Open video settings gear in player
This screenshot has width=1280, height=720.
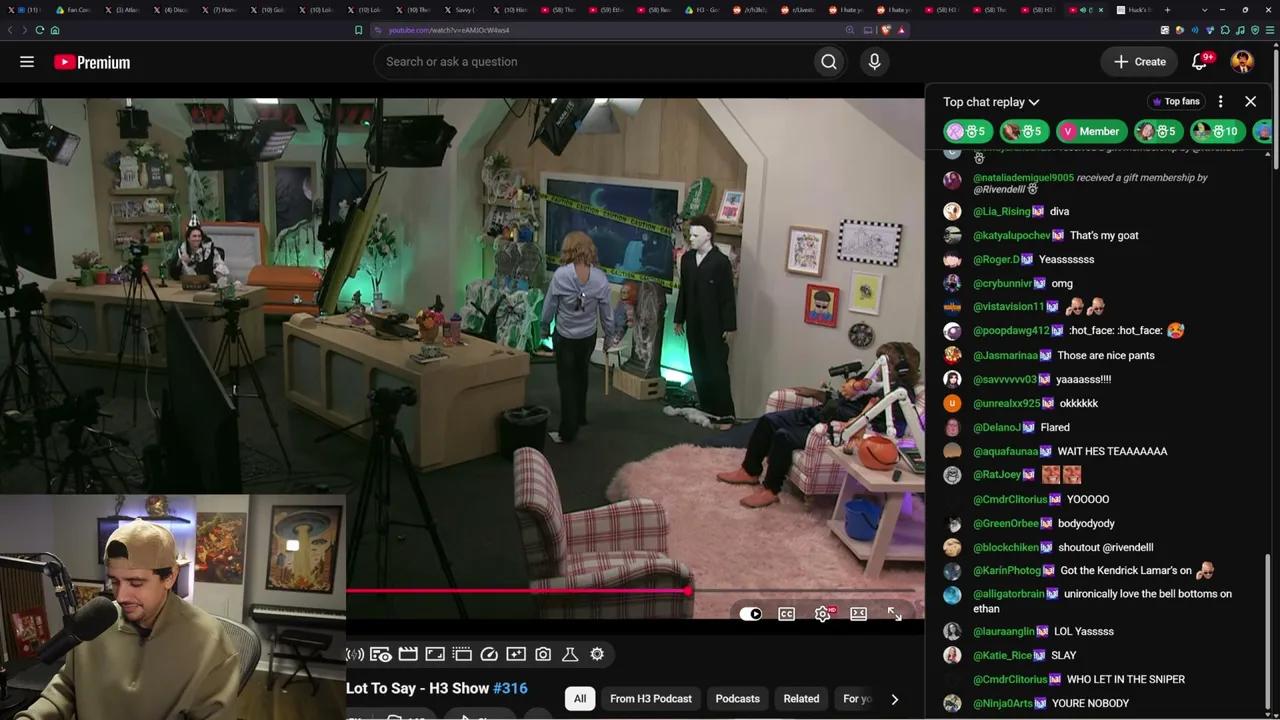[823, 614]
